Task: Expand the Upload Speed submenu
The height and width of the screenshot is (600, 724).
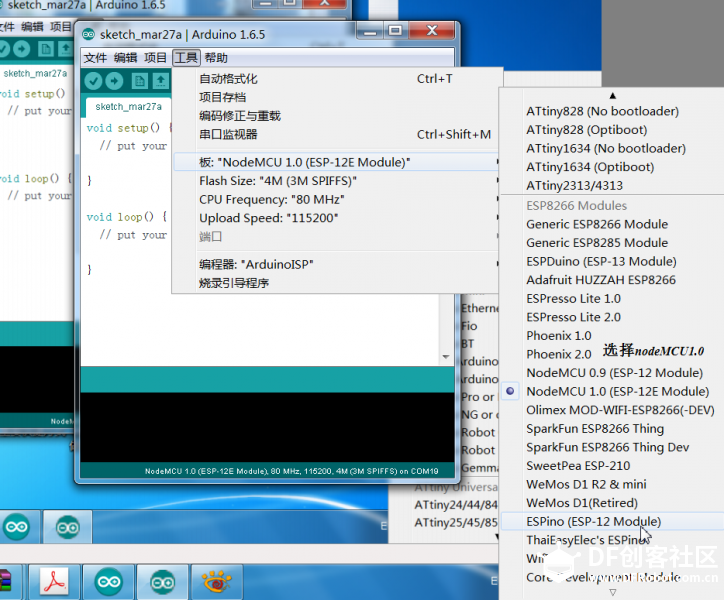Action: click(x=336, y=218)
